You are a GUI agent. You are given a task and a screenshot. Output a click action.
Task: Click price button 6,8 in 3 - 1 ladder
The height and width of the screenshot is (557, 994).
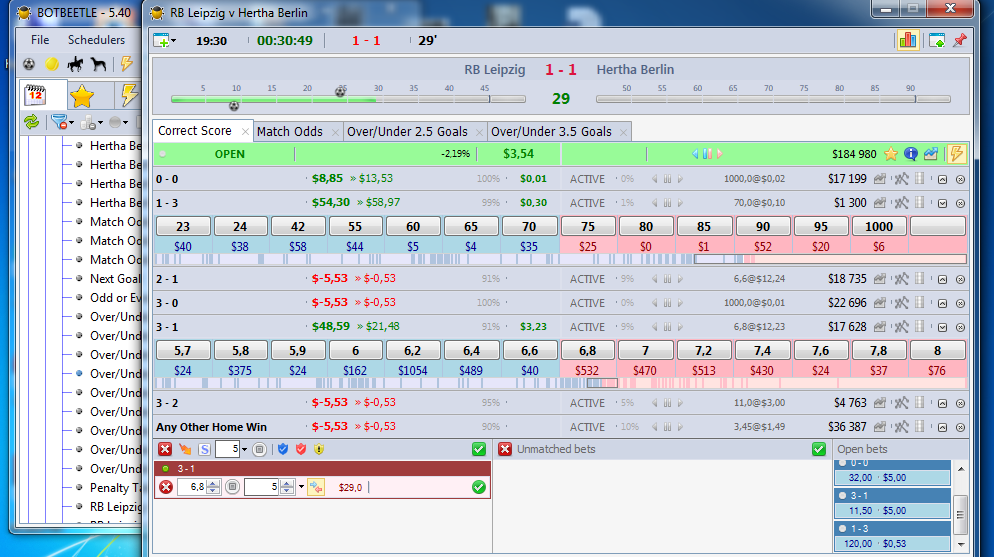pyautogui.click(x=588, y=350)
